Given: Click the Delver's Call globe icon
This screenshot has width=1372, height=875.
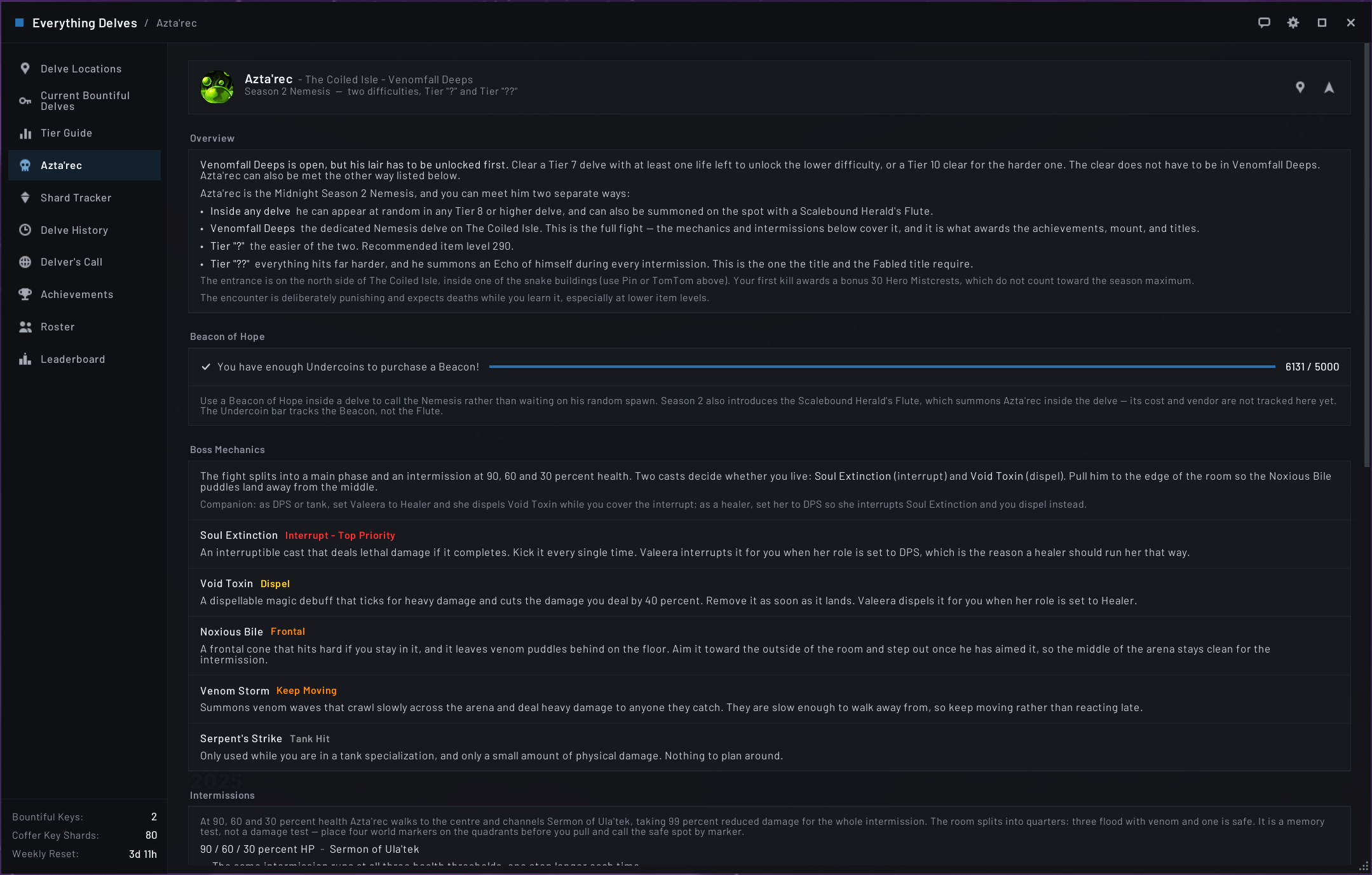Looking at the screenshot, I should tap(25, 262).
